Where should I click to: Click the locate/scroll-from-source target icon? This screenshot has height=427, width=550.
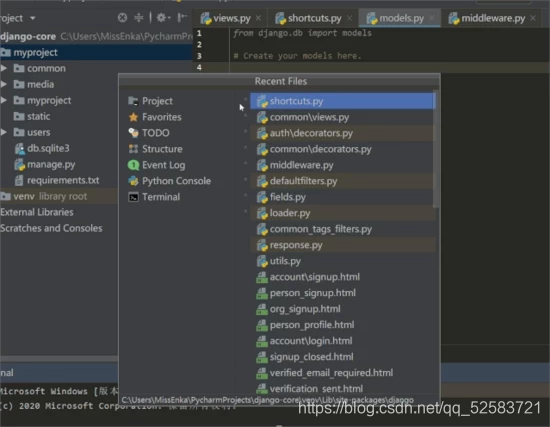(x=122, y=18)
